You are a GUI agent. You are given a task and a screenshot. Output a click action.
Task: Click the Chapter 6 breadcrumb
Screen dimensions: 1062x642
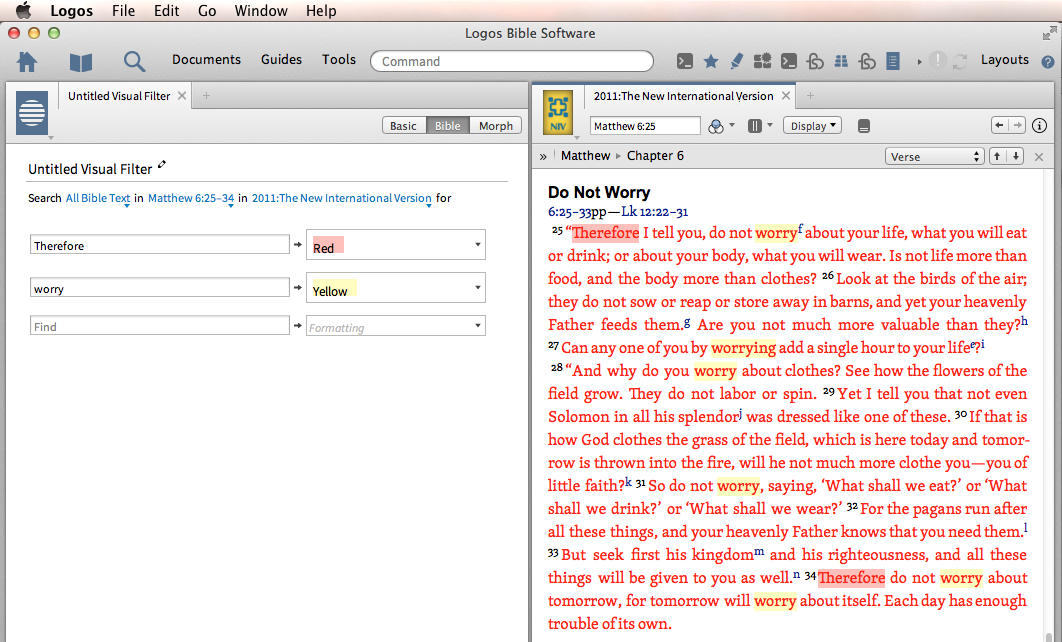coord(655,156)
